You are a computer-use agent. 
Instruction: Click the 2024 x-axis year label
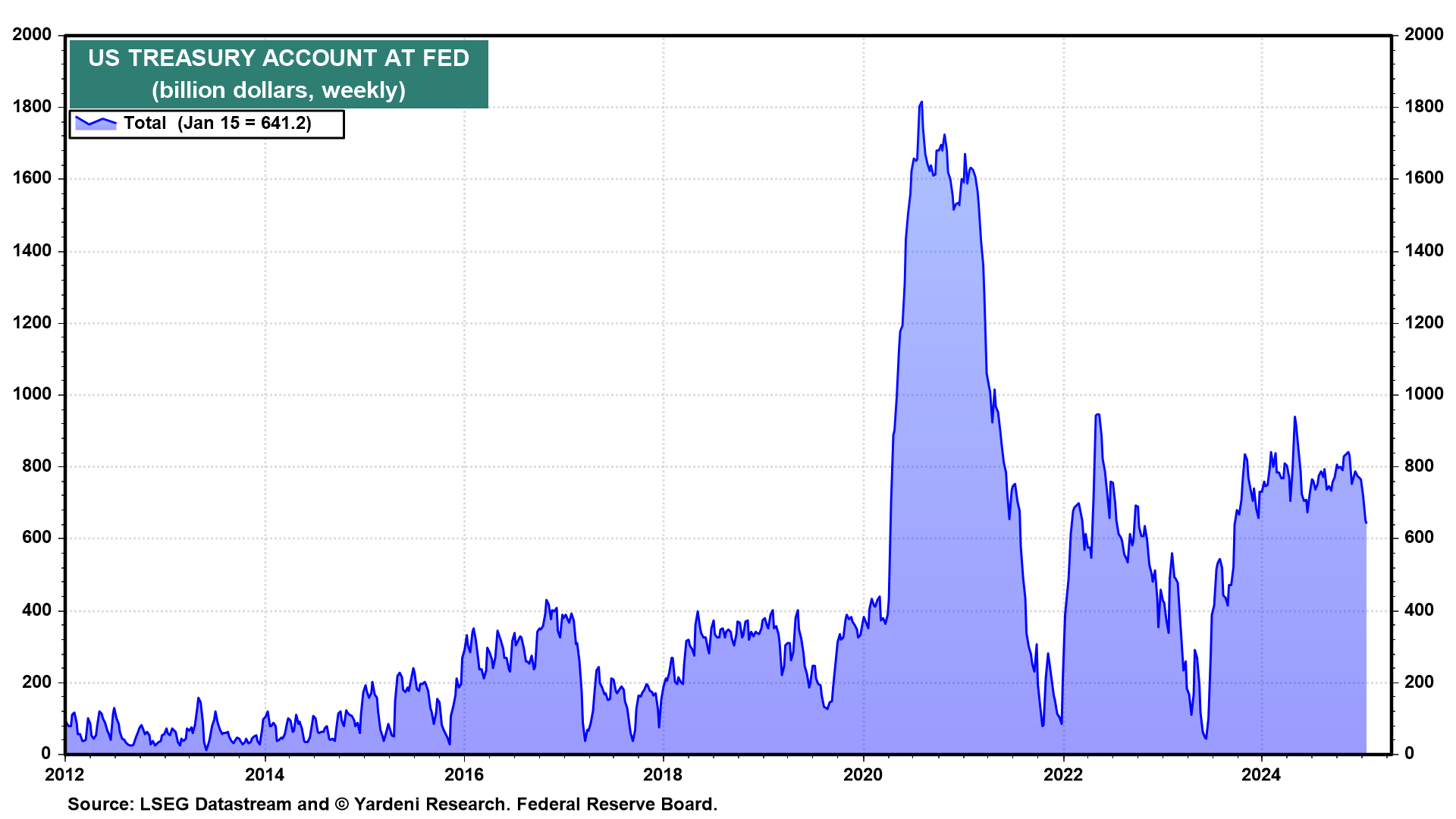pyautogui.click(x=1261, y=774)
